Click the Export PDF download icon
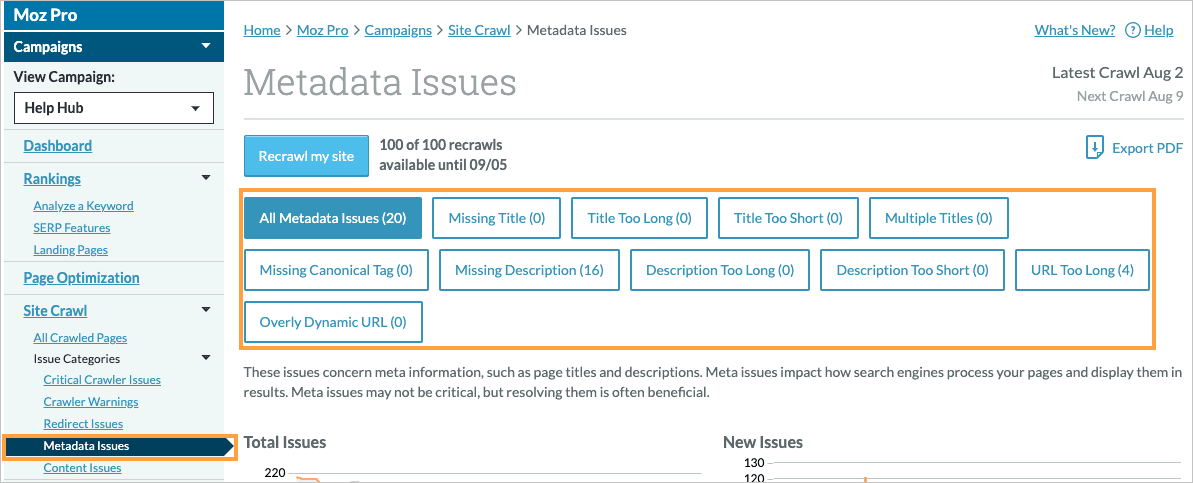This screenshot has height=483, width=1193. pyautogui.click(x=1095, y=148)
